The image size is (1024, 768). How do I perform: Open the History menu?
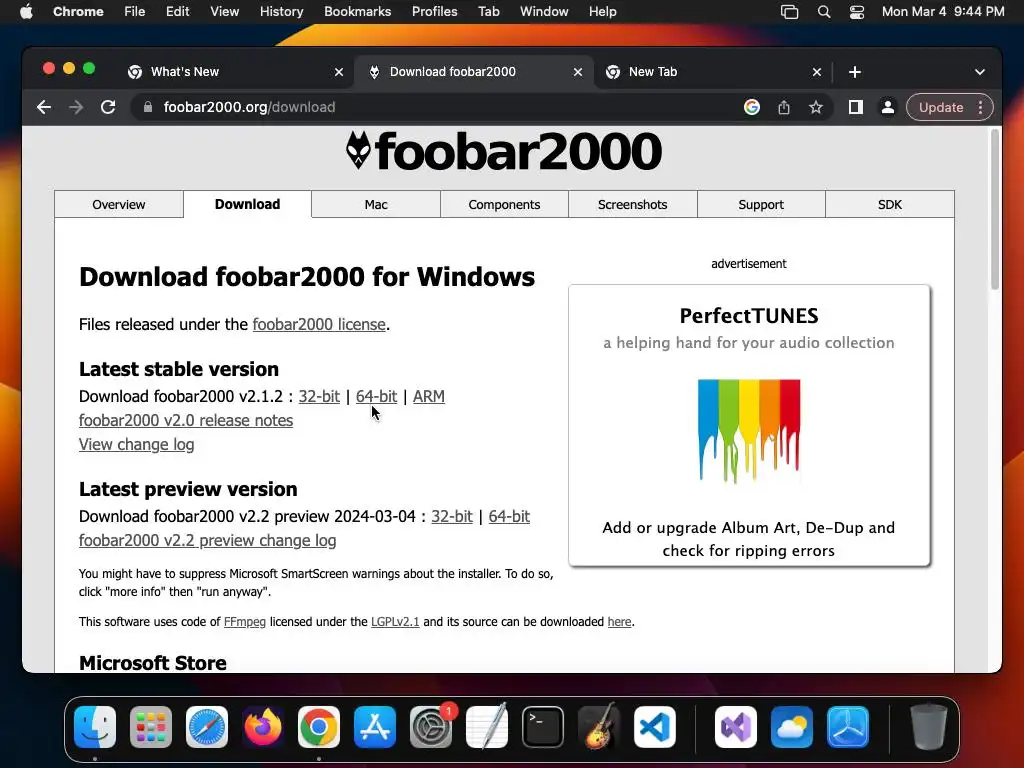(281, 12)
